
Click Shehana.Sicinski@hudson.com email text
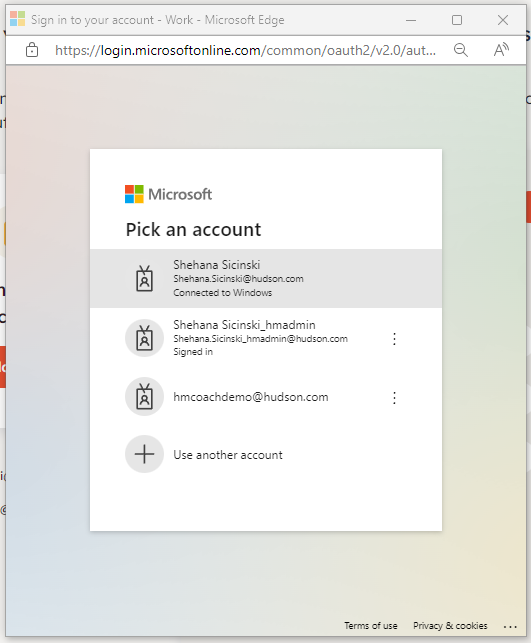tap(238, 279)
